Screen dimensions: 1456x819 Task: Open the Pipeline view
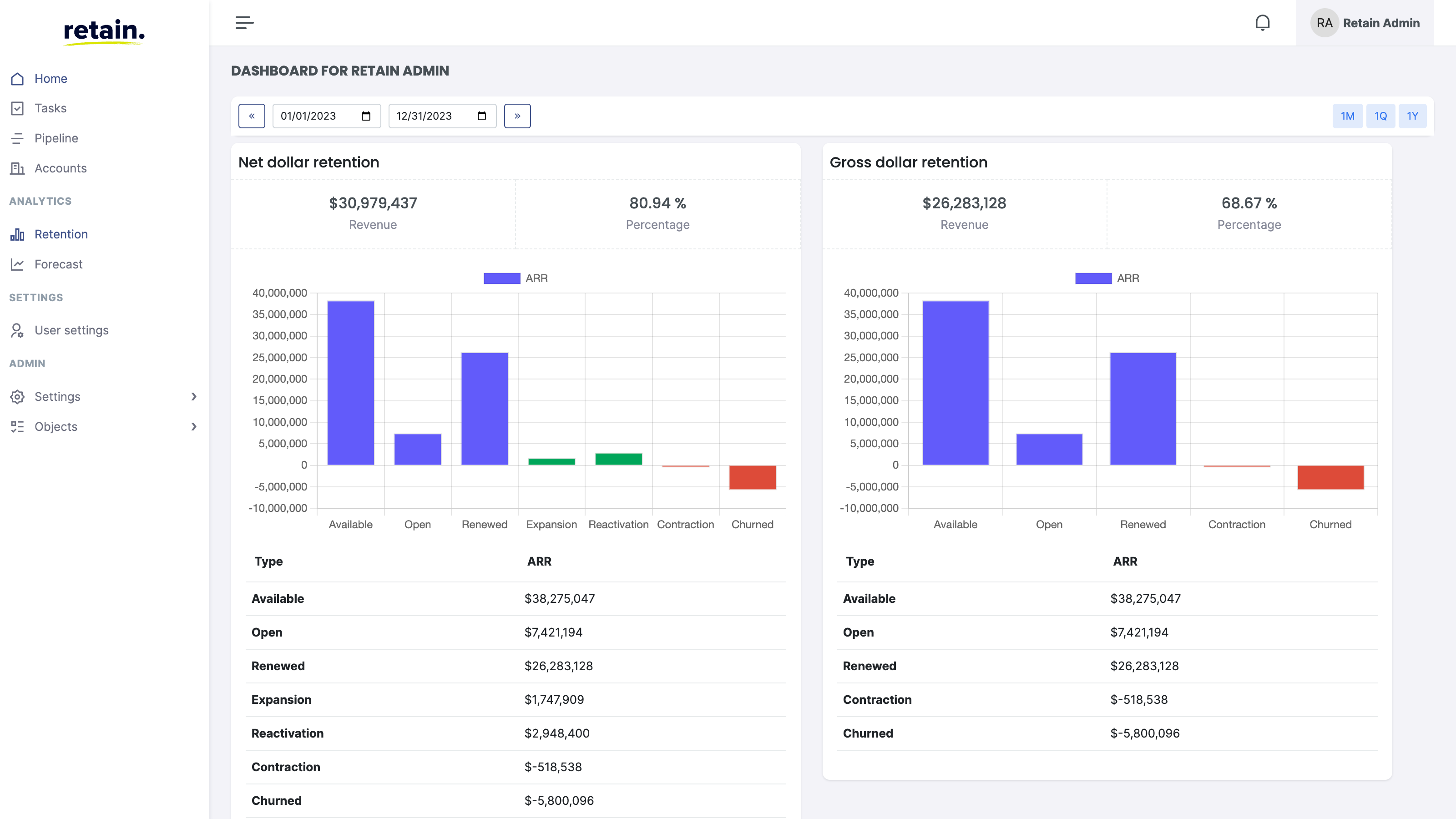(56, 138)
